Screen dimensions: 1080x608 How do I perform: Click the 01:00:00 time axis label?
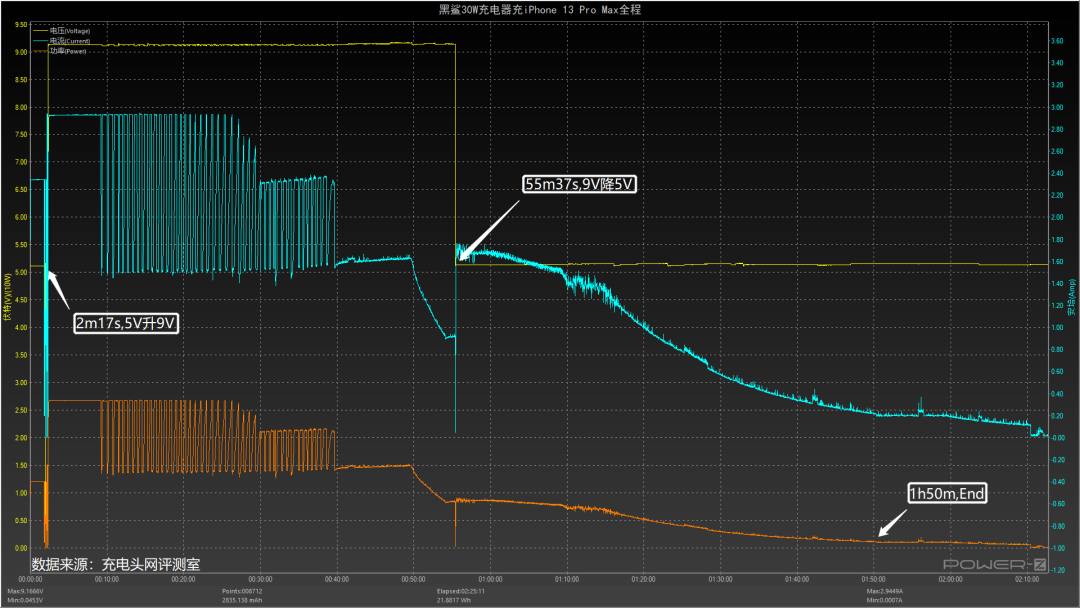tap(490, 580)
